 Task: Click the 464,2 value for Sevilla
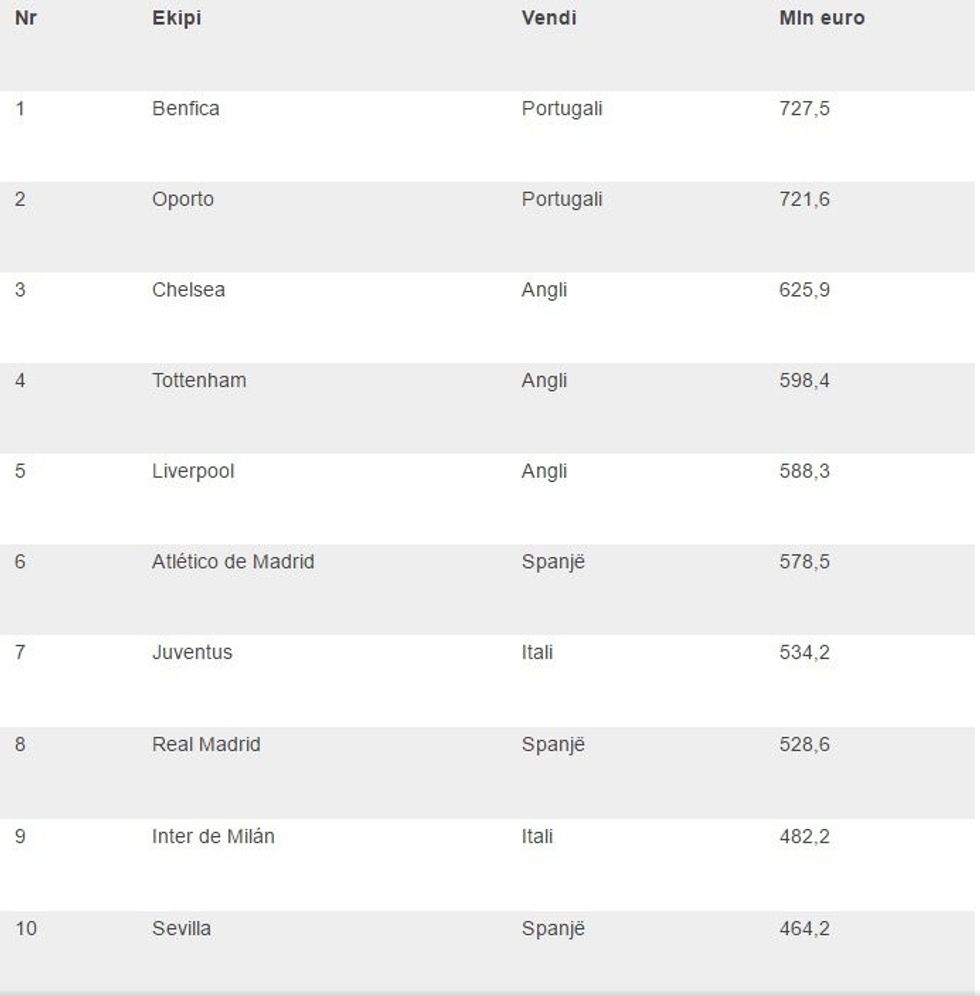804,928
